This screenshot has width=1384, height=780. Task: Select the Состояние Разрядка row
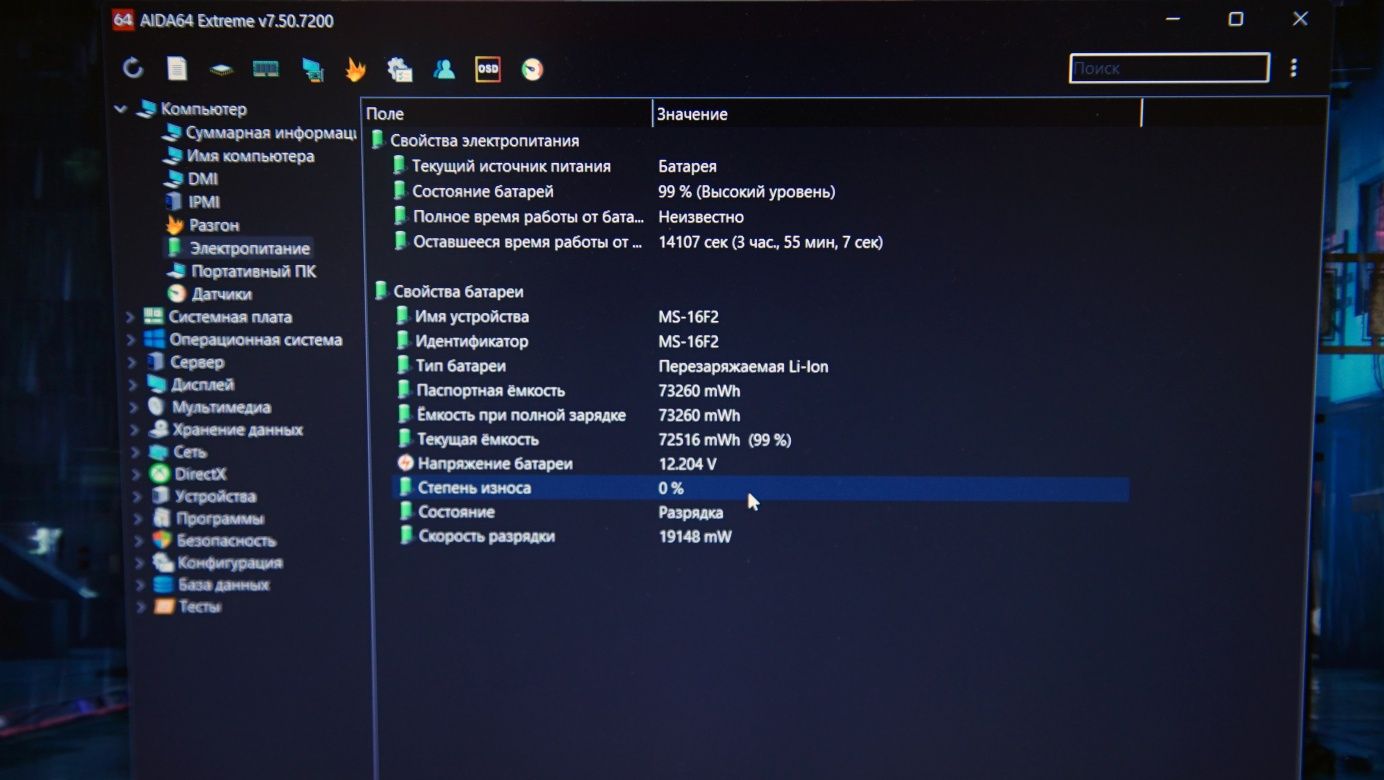pos(760,512)
